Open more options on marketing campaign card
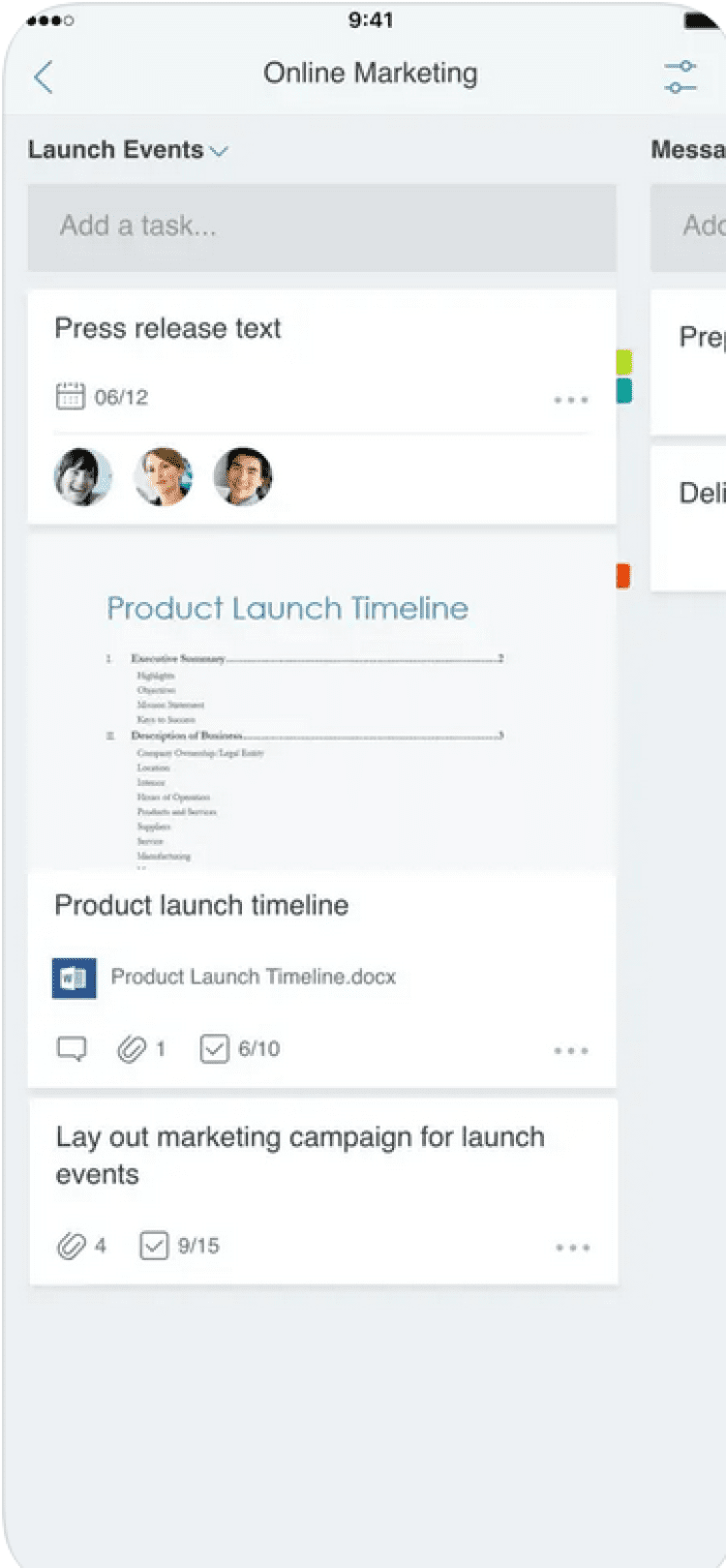Image resolution: width=726 pixels, height=1568 pixels. (572, 1248)
